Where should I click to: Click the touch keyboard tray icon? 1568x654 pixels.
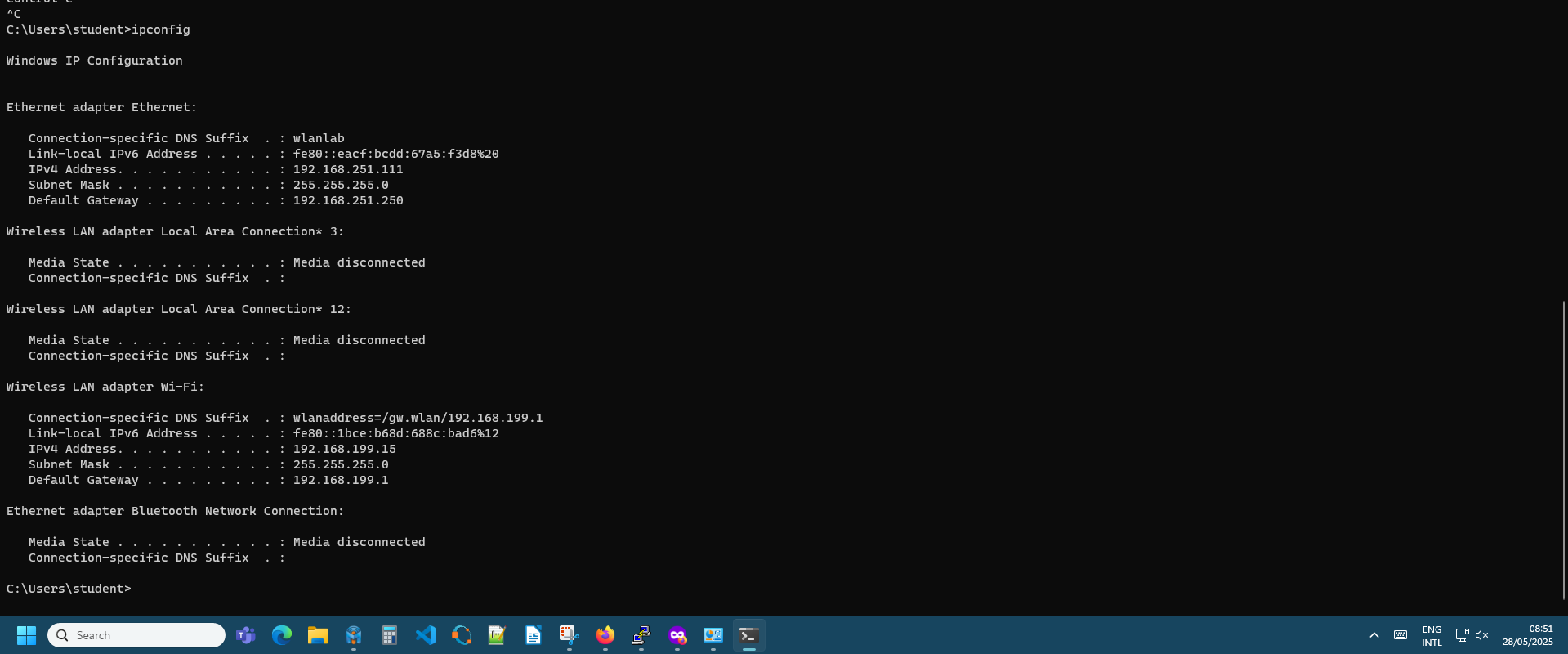pyautogui.click(x=1400, y=635)
